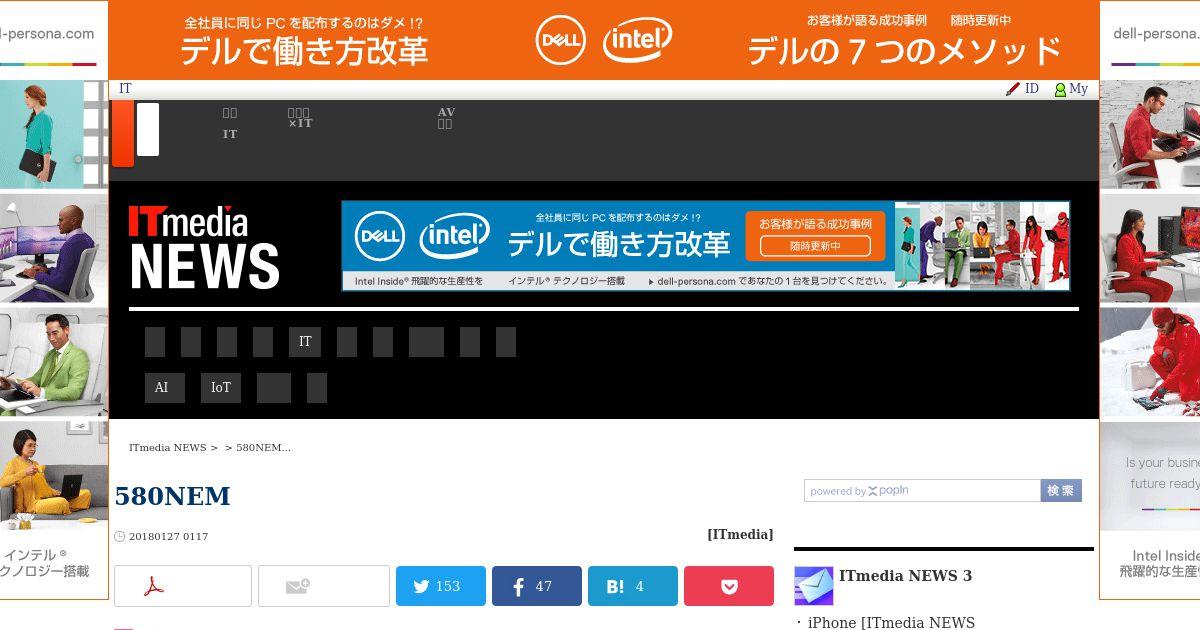Click the ITmedia NEWS logo

click(204, 247)
